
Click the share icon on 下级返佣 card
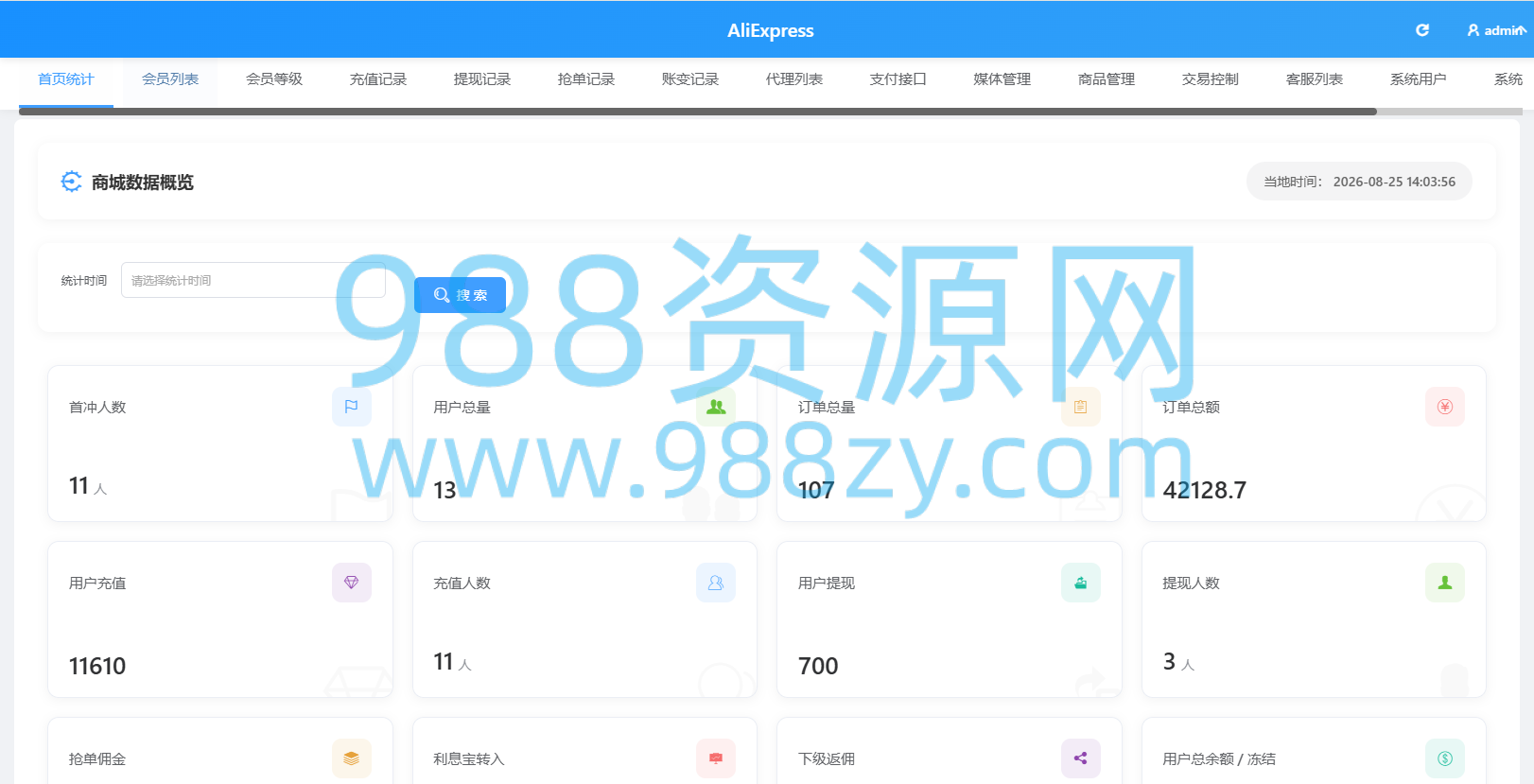point(1081,758)
